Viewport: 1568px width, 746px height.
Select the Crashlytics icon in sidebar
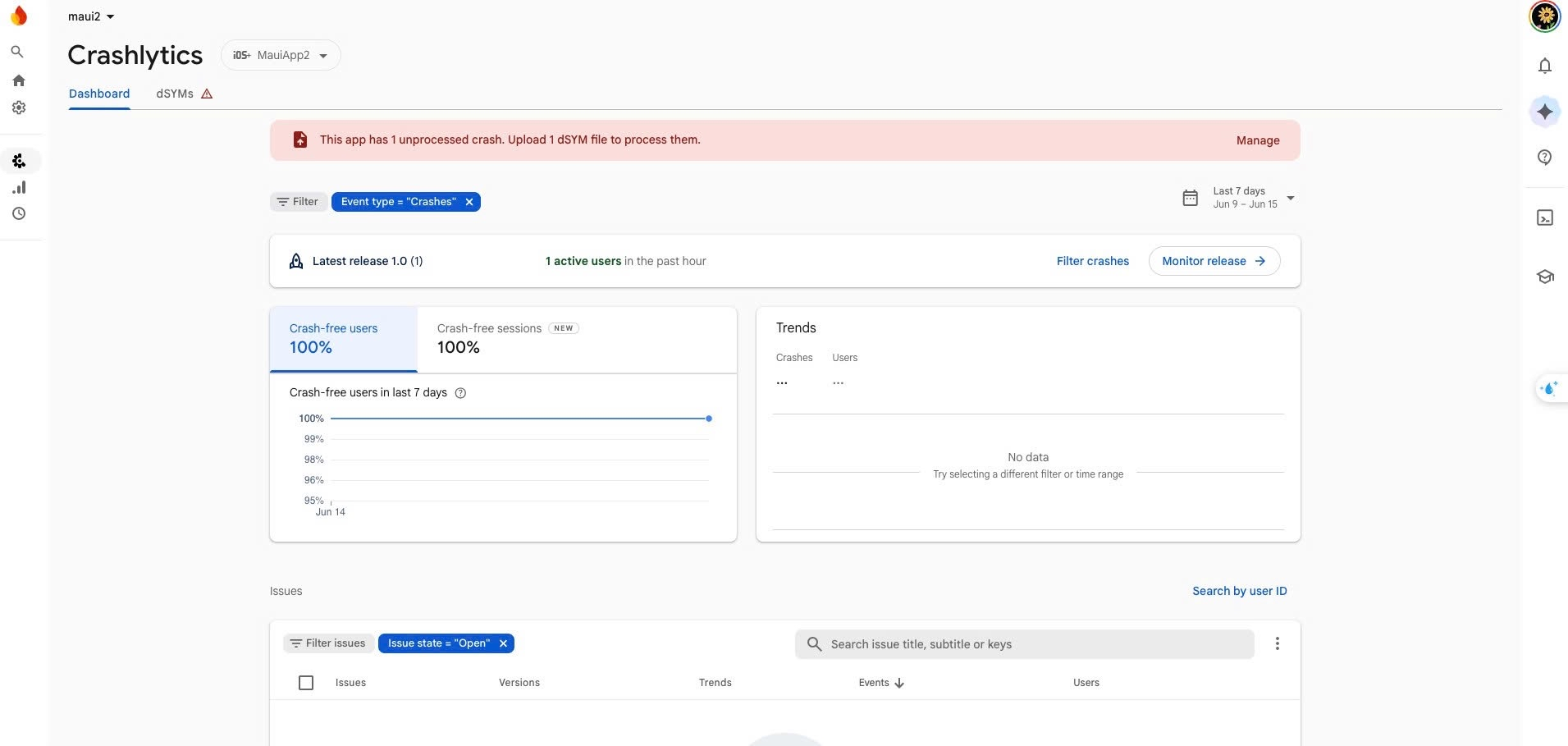click(x=19, y=161)
